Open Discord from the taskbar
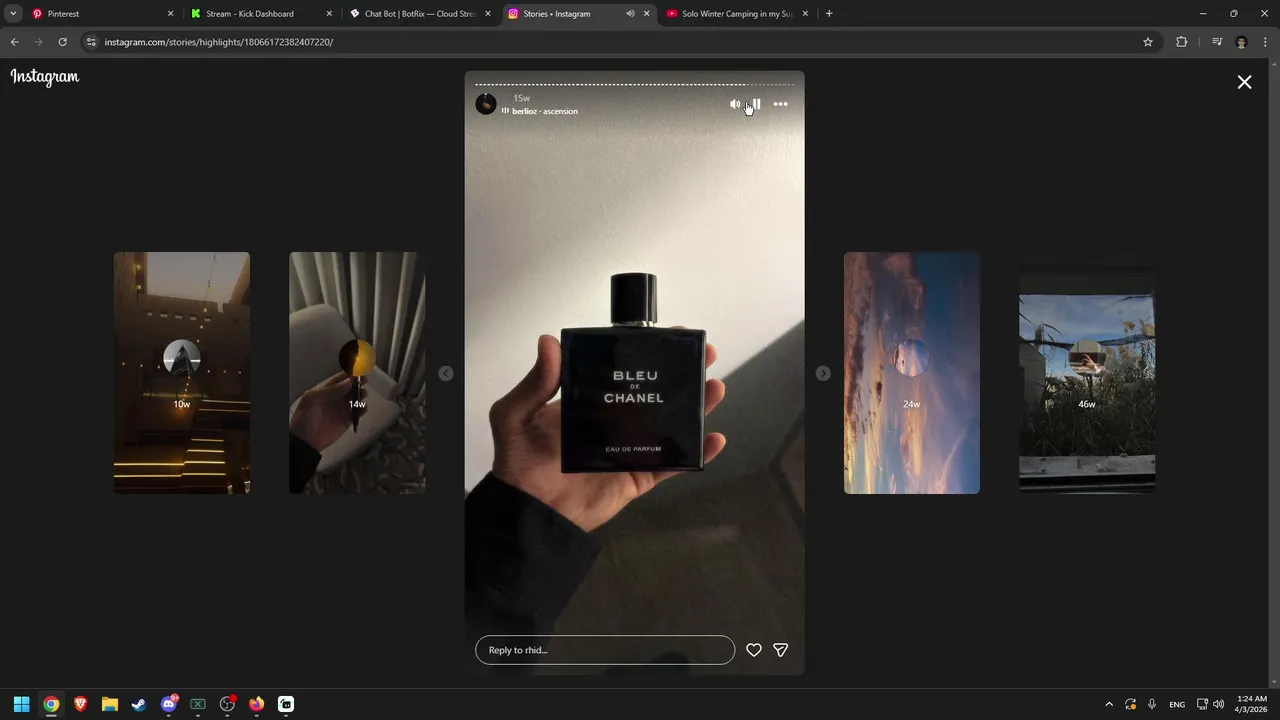 coord(169,704)
